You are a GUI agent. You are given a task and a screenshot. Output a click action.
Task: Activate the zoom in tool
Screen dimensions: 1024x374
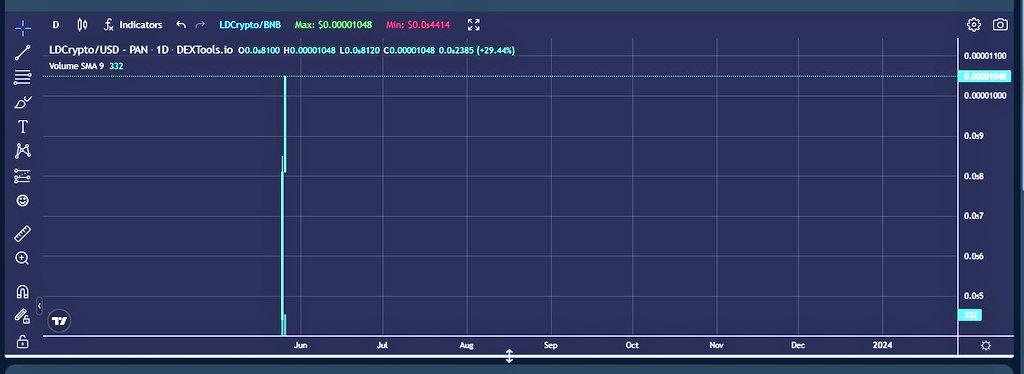pyautogui.click(x=22, y=258)
